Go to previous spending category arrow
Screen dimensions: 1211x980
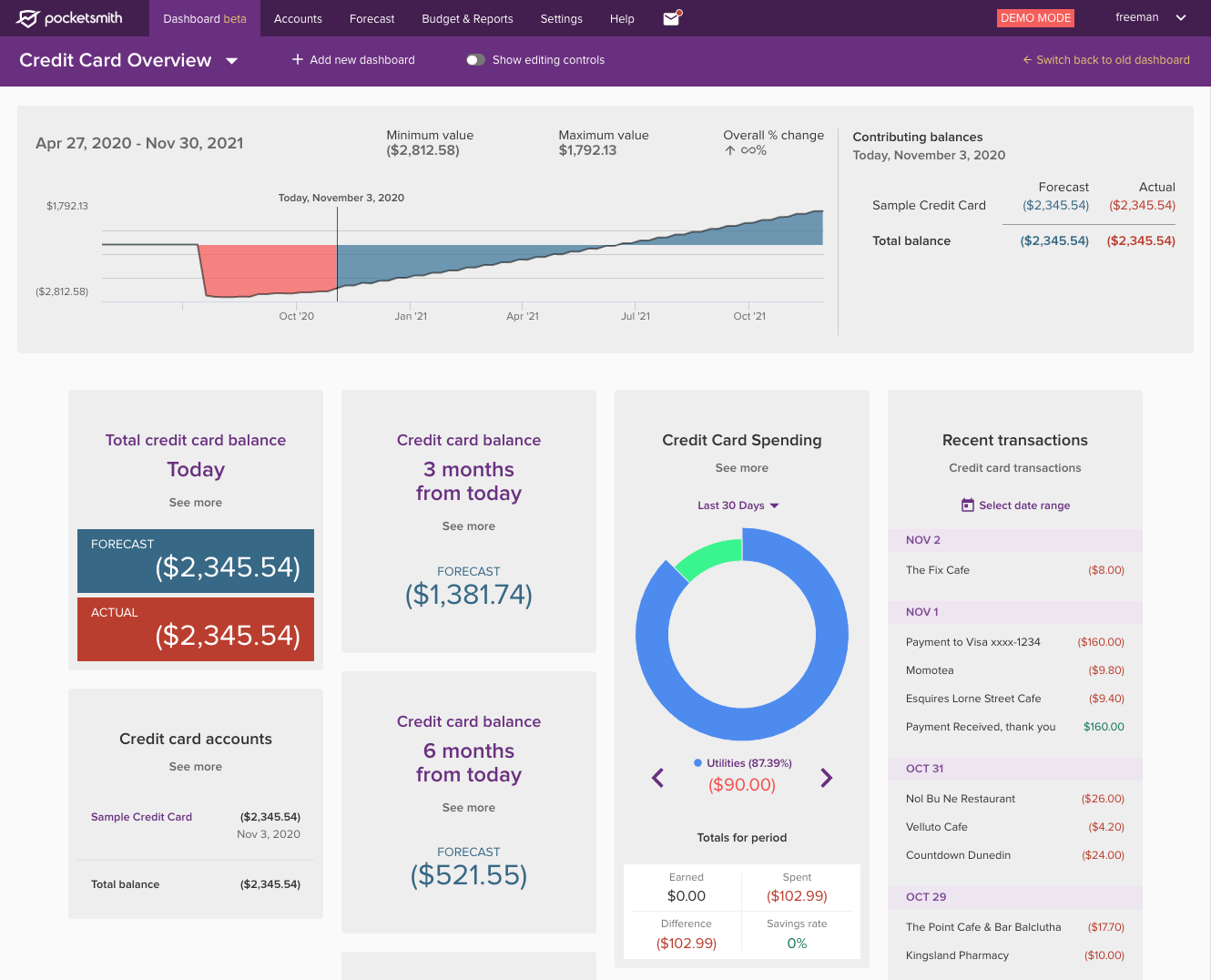tap(658, 778)
